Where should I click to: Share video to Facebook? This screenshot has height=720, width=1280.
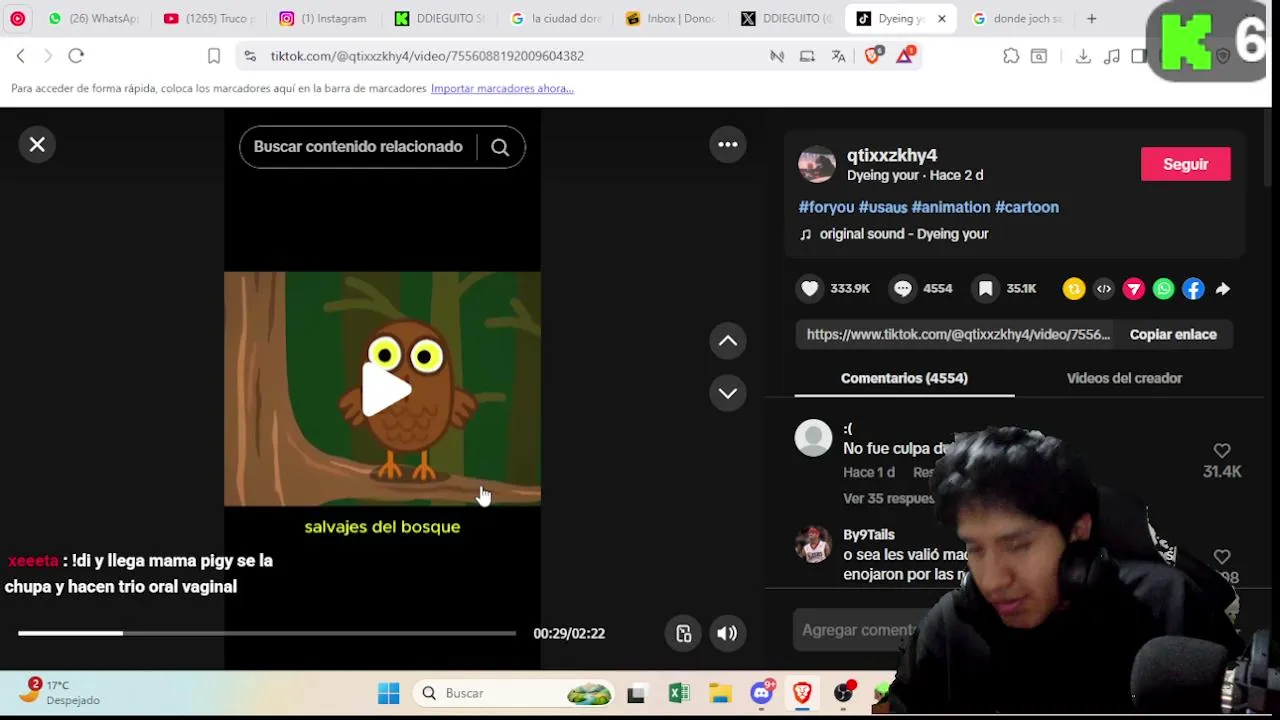pyautogui.click(x=1193, y=289)
